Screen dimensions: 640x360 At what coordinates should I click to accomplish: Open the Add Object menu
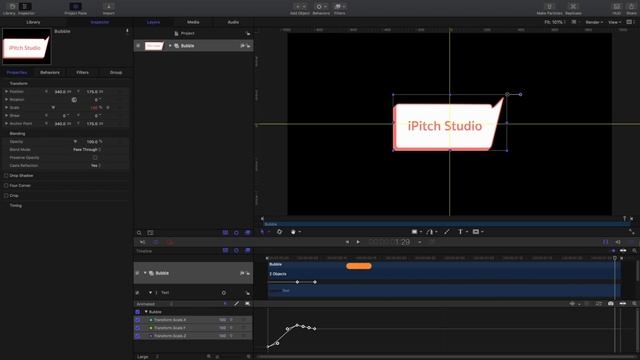300,8
